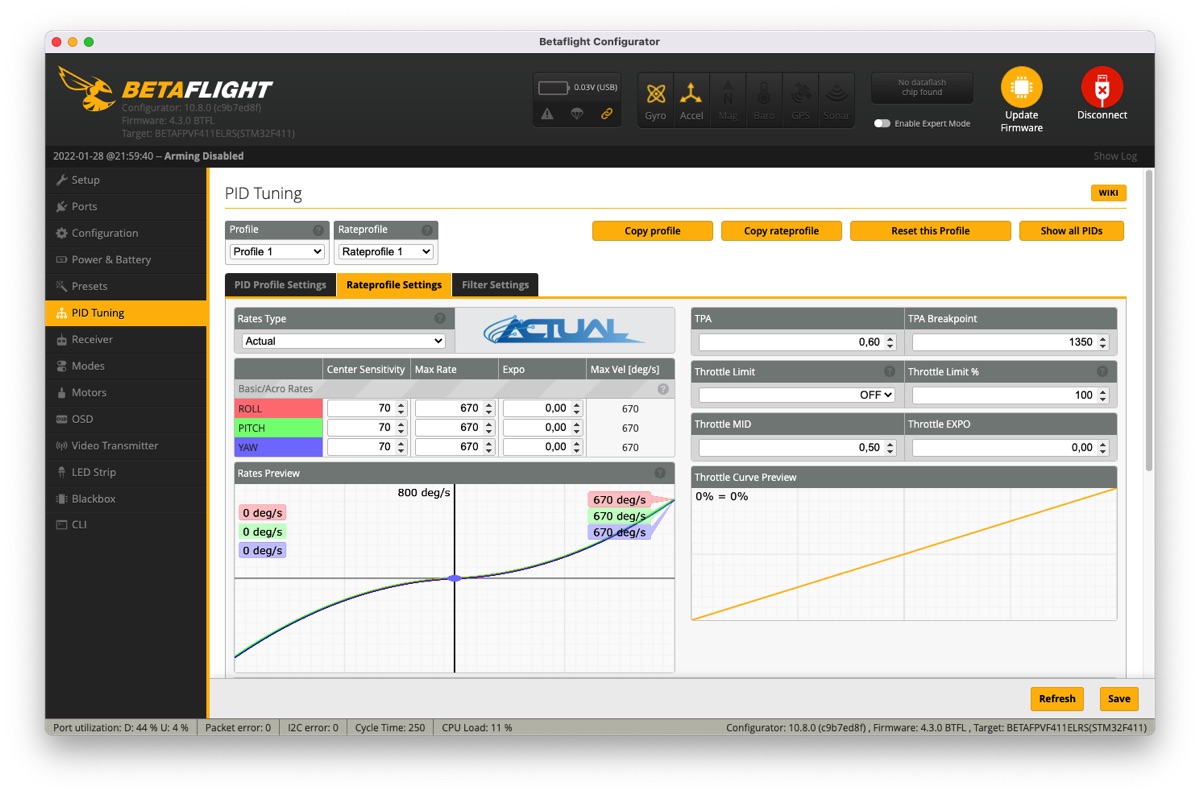Click the red Disconnect USB icon
The image size is (1200, 795).
(1102, 88)
